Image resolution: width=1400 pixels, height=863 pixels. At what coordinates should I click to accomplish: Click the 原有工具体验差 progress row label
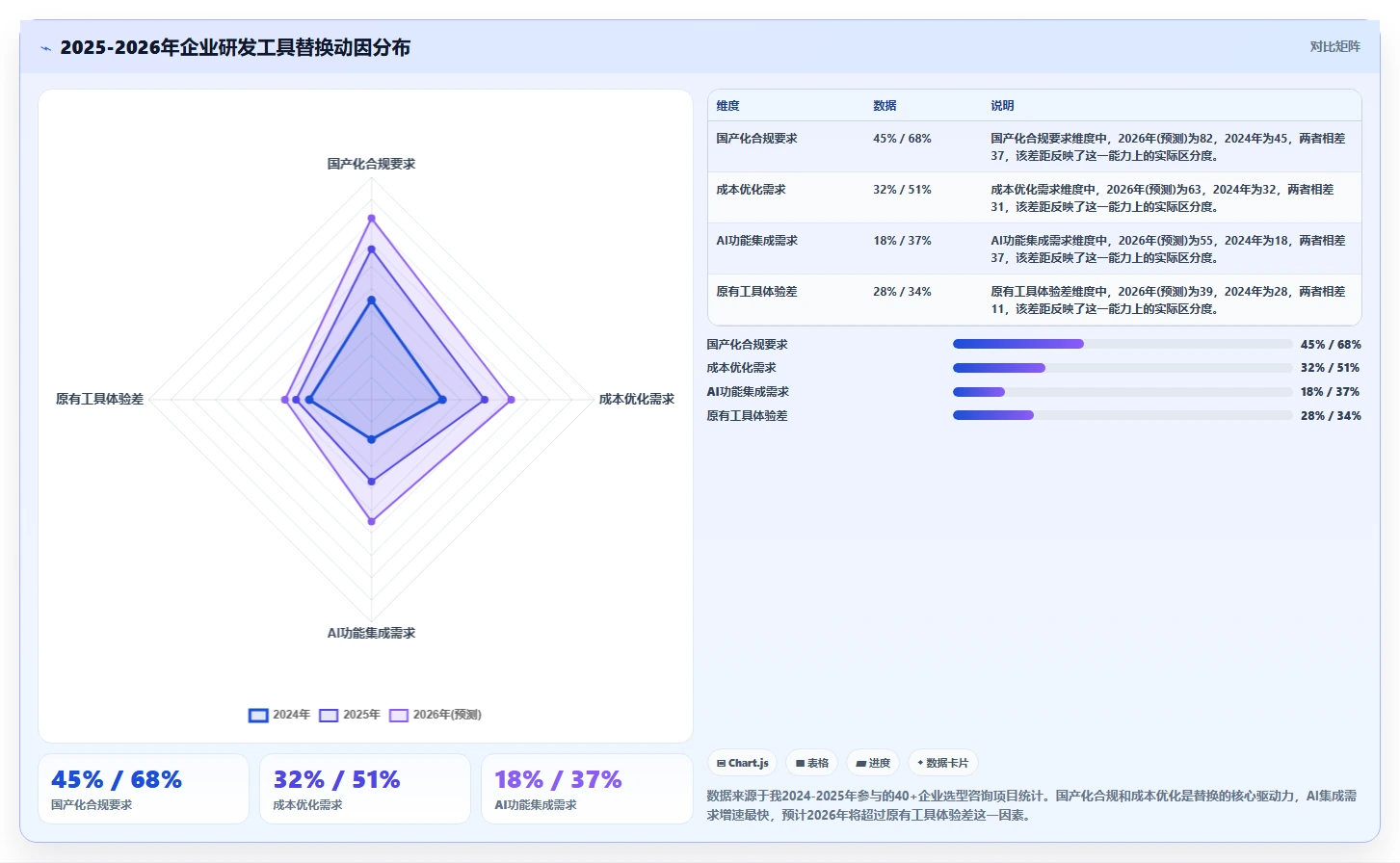click(747, 416)
